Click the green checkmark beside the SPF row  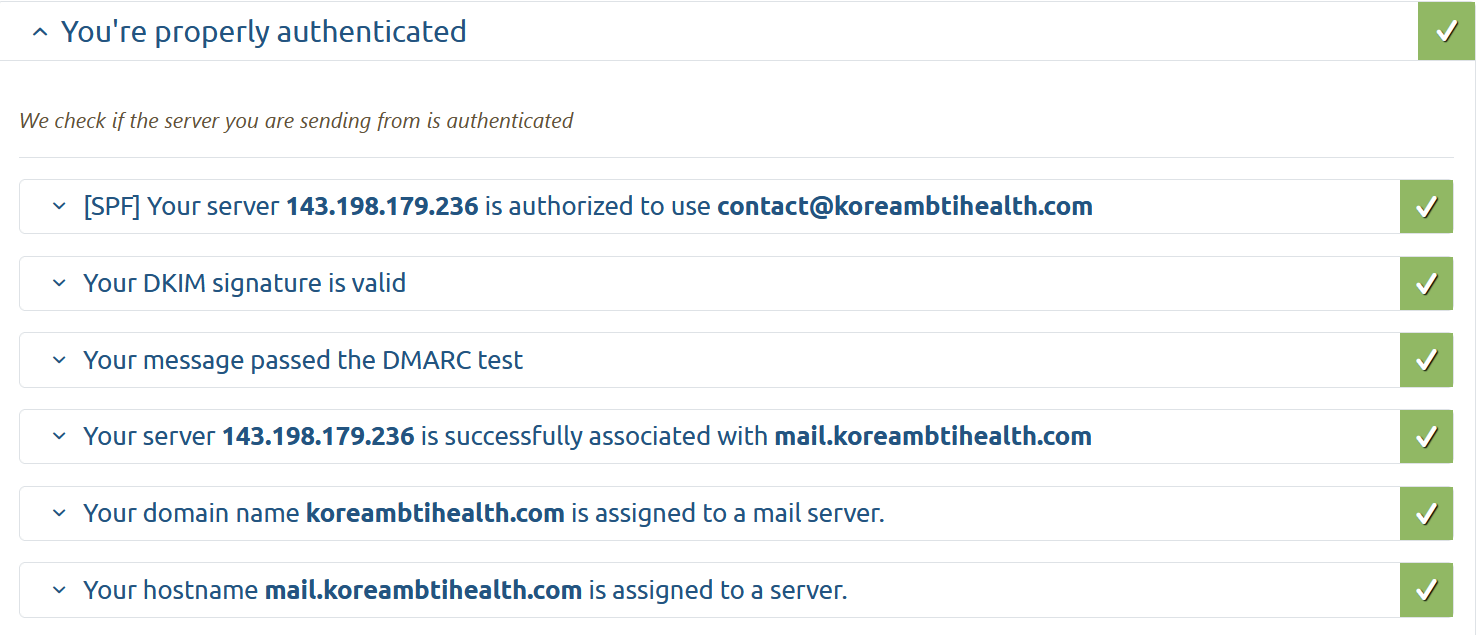click(1426, 207)
